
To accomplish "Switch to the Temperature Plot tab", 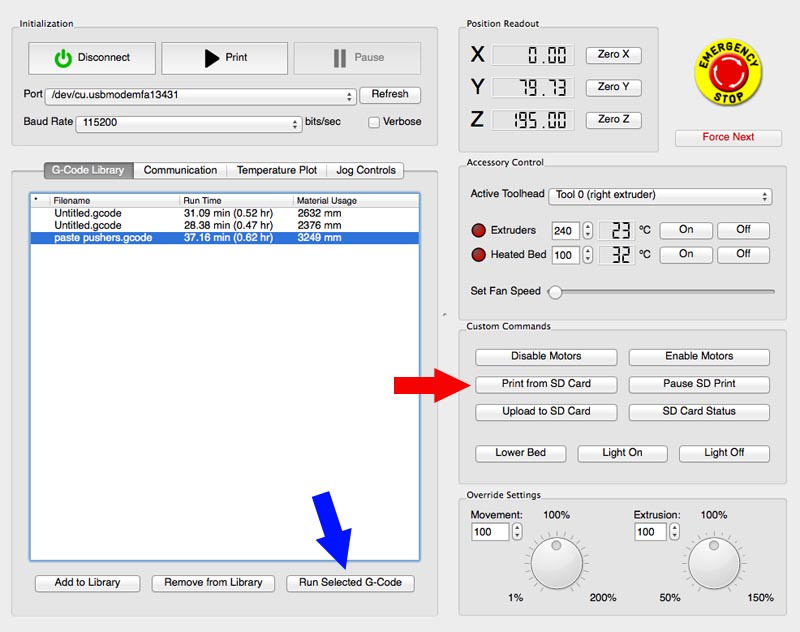I will point(276,170).
